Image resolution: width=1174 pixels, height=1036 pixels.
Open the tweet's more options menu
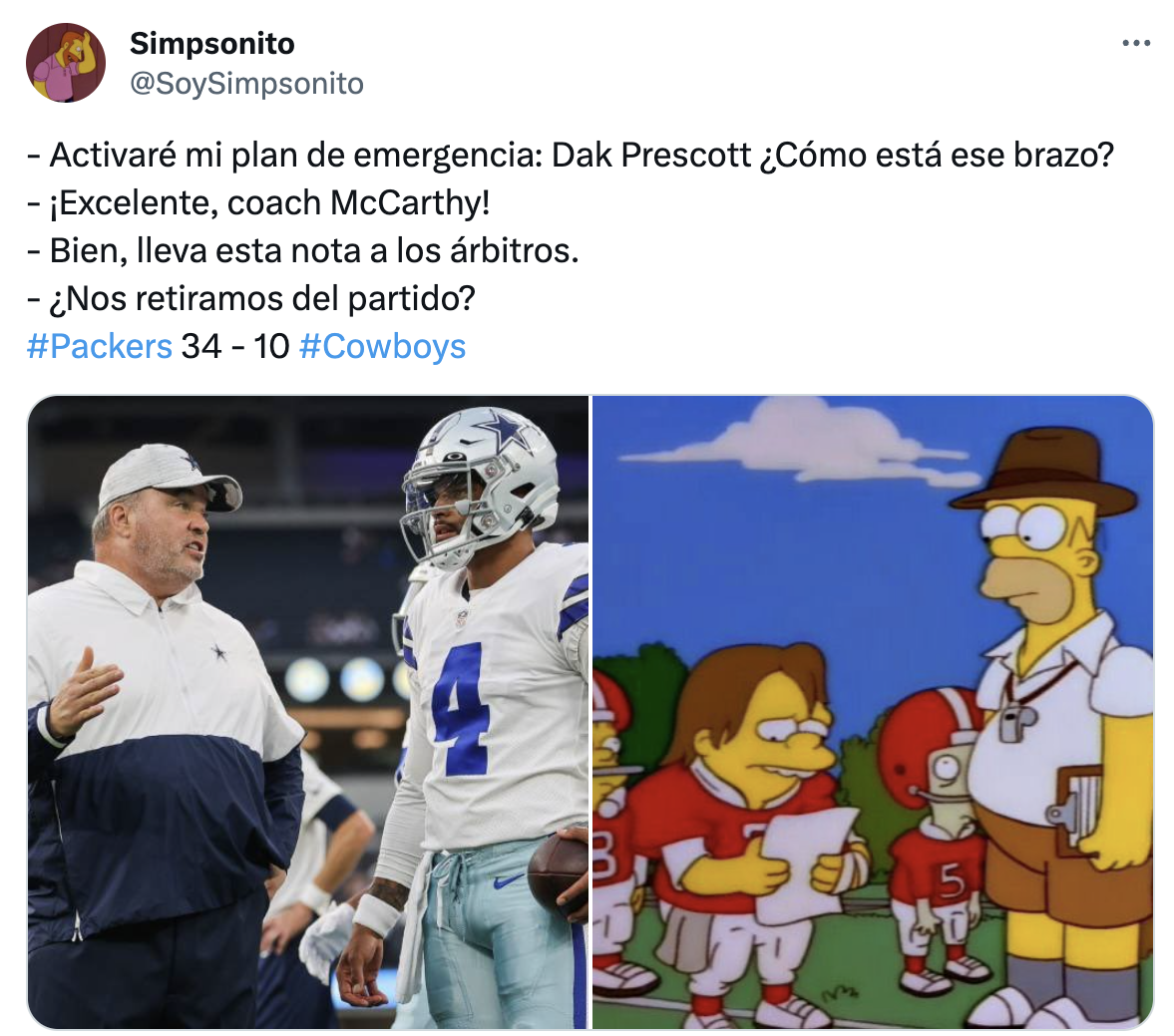1136,44
